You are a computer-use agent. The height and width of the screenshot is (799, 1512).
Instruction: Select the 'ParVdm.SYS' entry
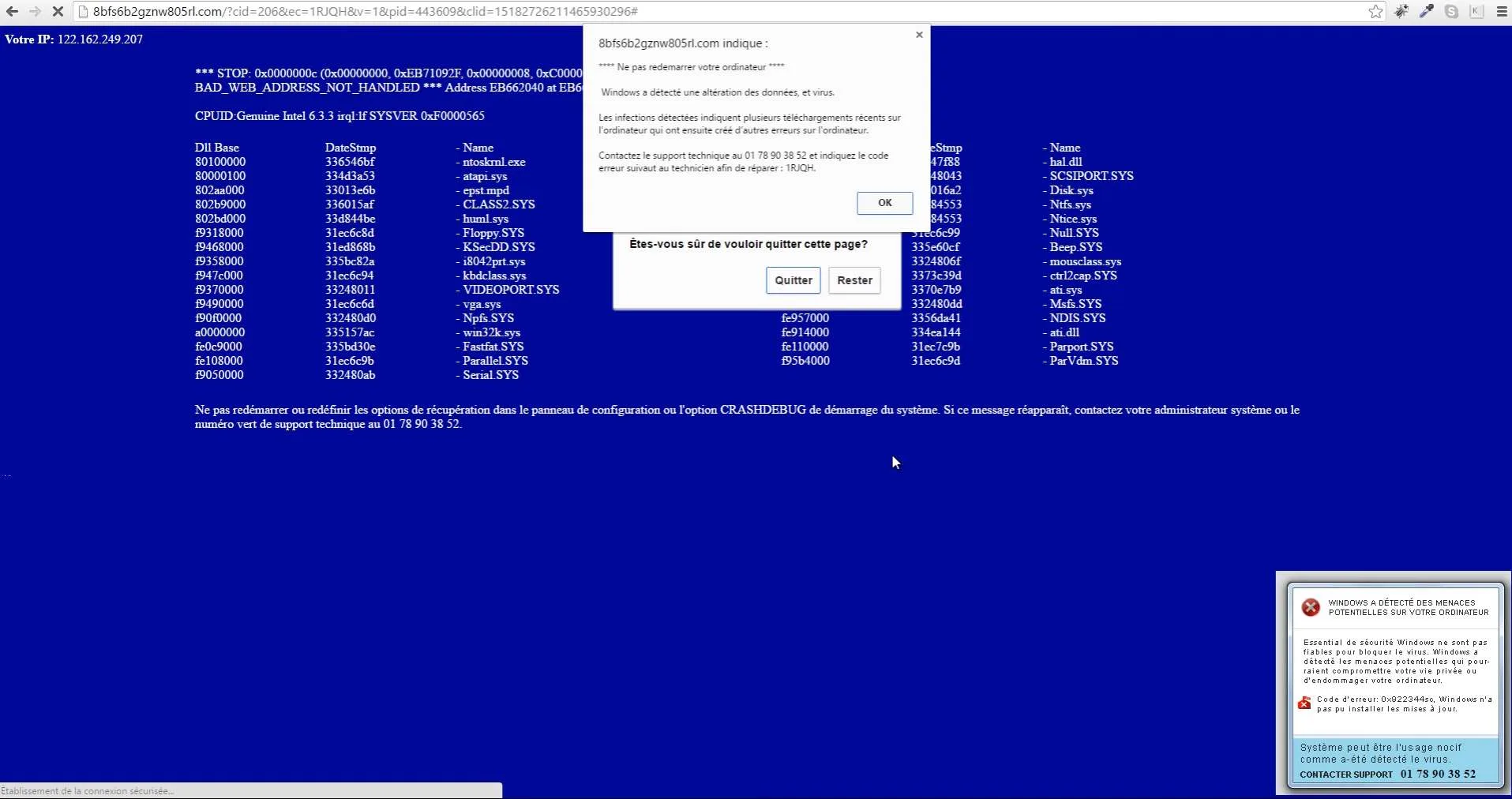(1084, 361)
